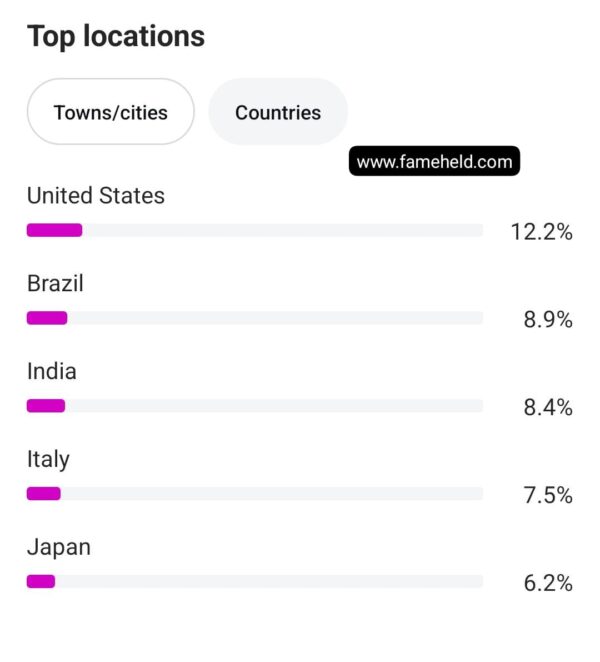Click the Italy magenta progress bar
600x662 pixels.
click(x=44, y=494)
